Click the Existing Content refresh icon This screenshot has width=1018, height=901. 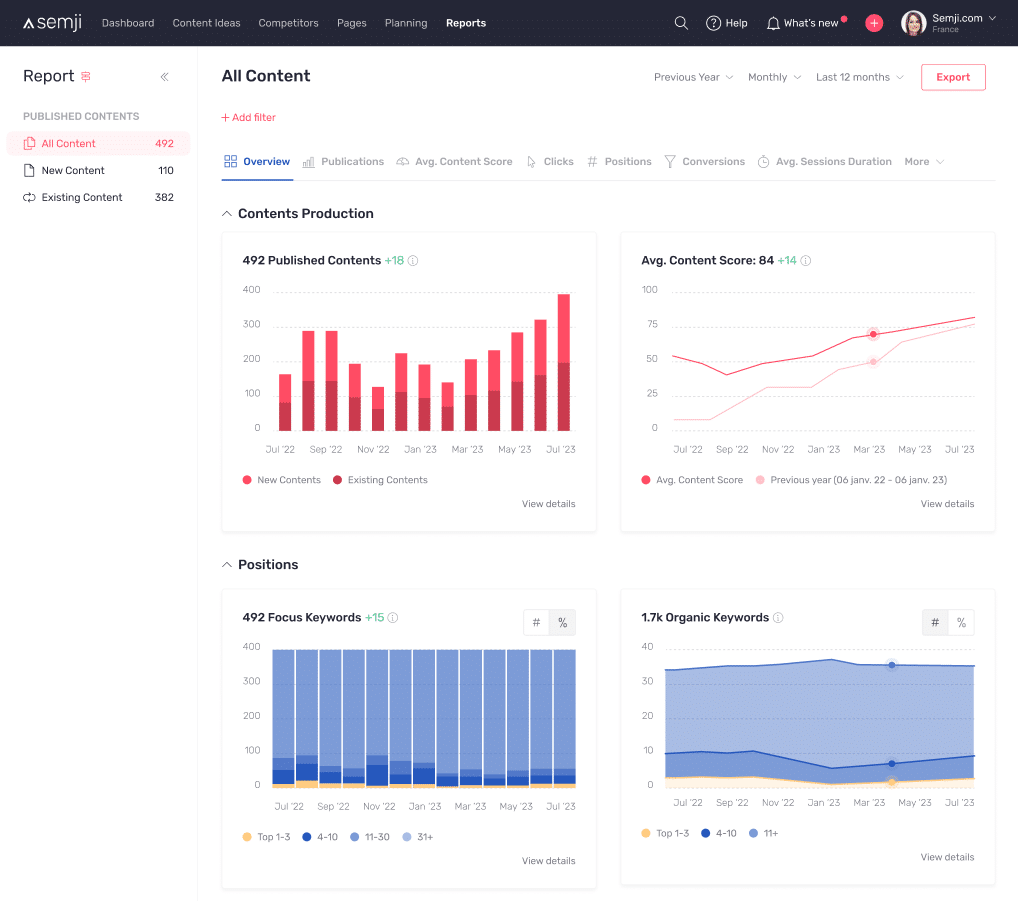click(x=29, y=197)
